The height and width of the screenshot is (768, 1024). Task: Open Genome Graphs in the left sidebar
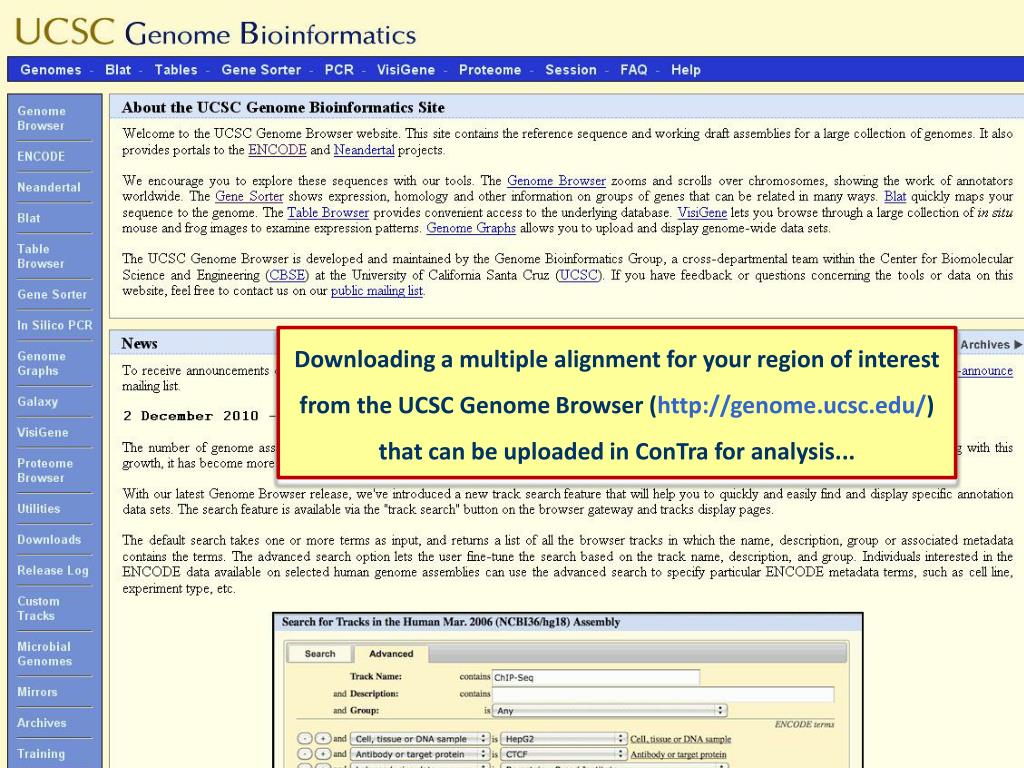[42, 363]
